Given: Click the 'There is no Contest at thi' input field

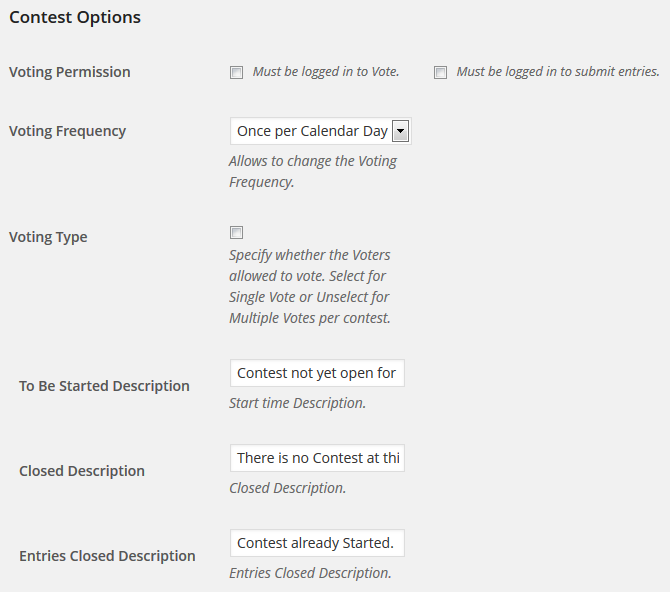Looking at the screenshot, I should 317,458.
